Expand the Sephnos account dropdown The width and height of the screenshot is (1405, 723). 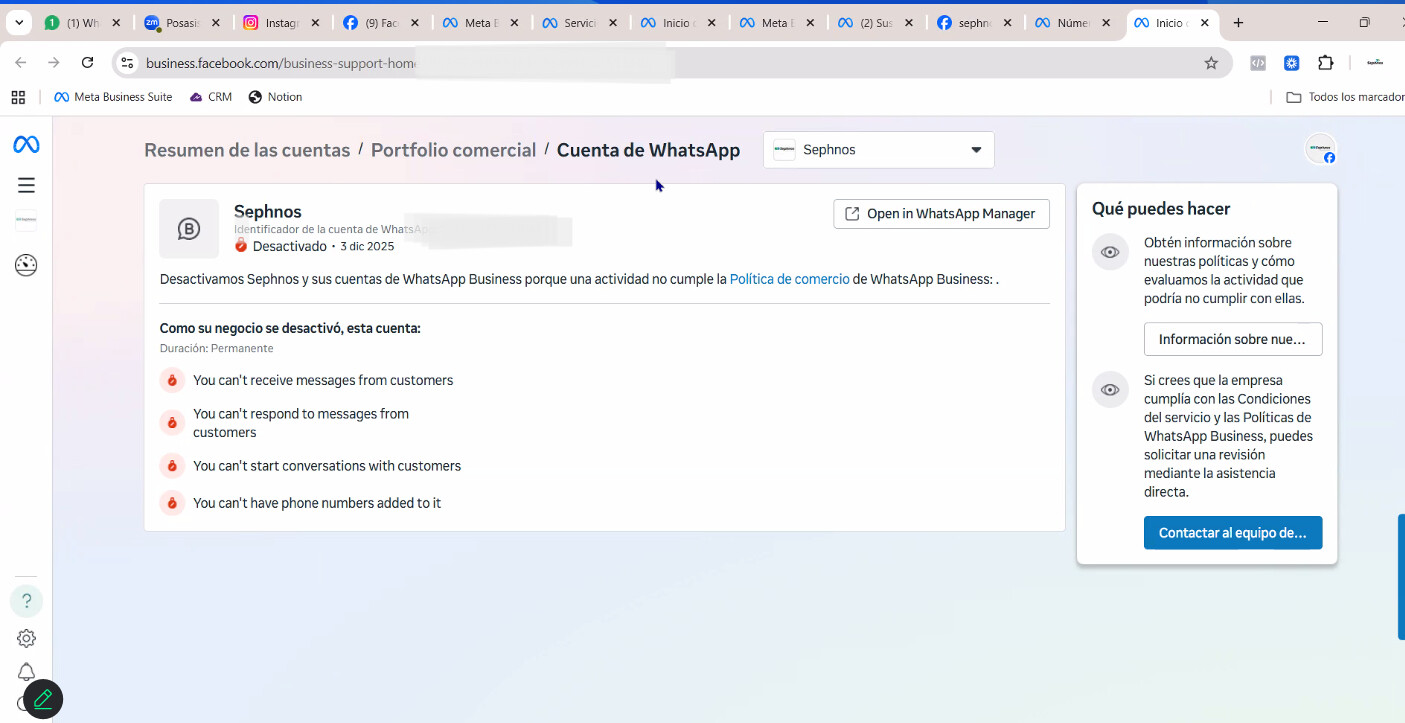[x=878, y=150]
